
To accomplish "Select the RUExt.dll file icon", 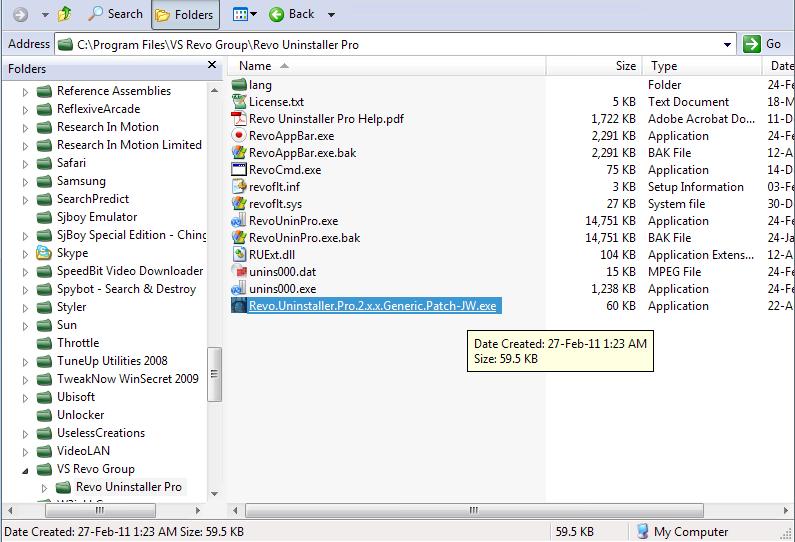I will (239, 255).
